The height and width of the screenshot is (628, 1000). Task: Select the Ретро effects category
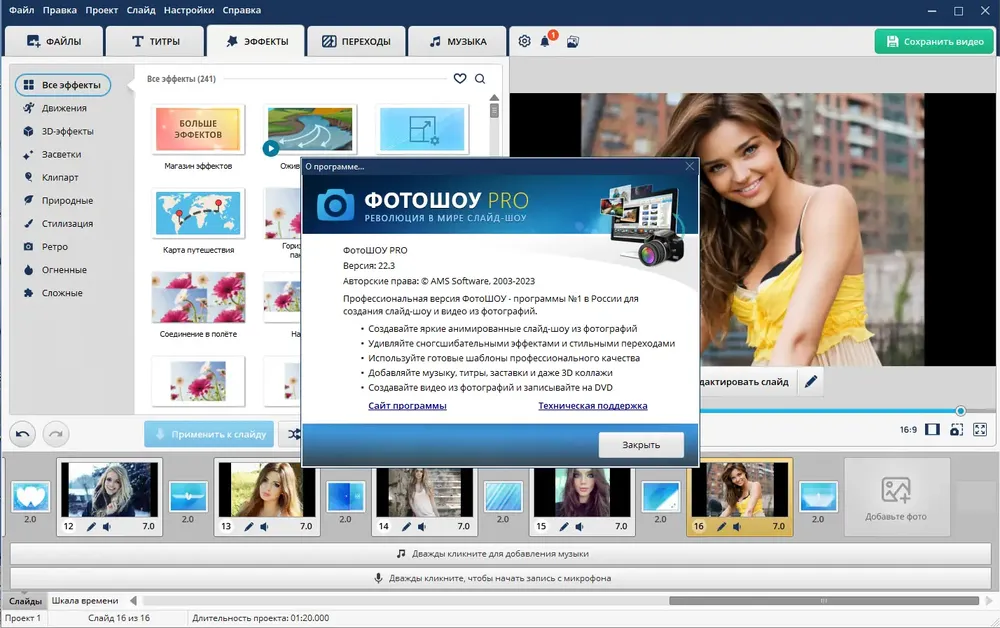(x=55, y=247)
